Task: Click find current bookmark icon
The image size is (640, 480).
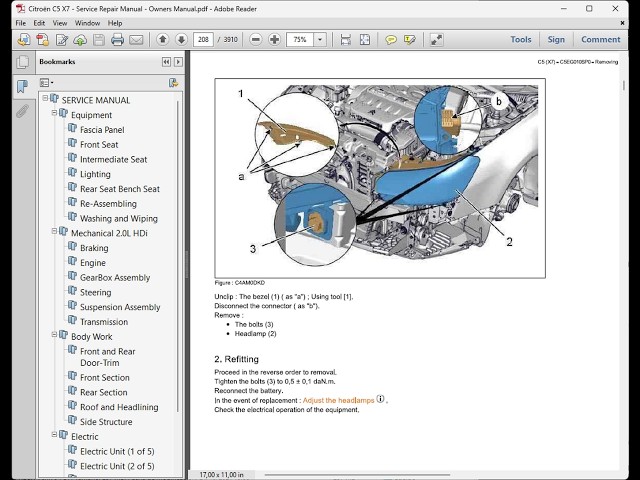Action: (173, 83)
